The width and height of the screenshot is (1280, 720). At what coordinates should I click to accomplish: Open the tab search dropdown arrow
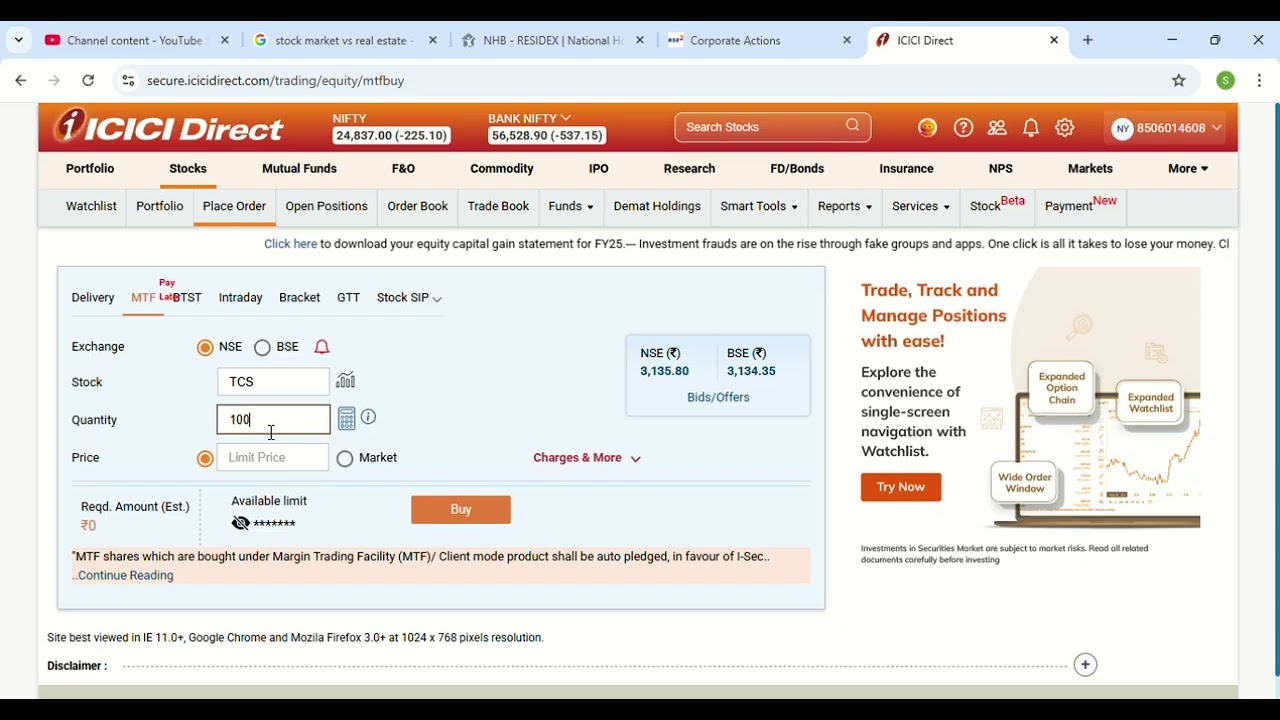[19, 41]
